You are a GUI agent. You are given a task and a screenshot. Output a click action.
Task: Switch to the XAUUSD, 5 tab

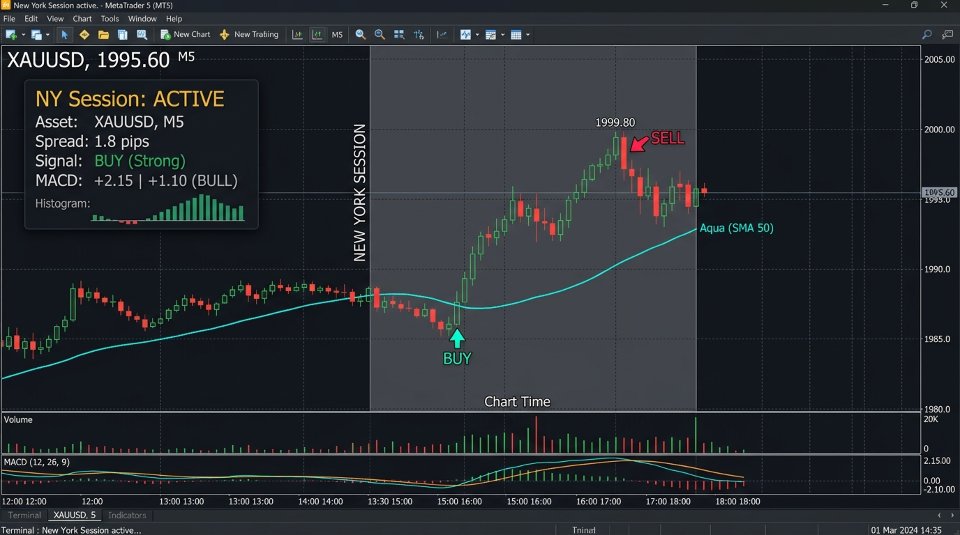click(x=75, y=515)
